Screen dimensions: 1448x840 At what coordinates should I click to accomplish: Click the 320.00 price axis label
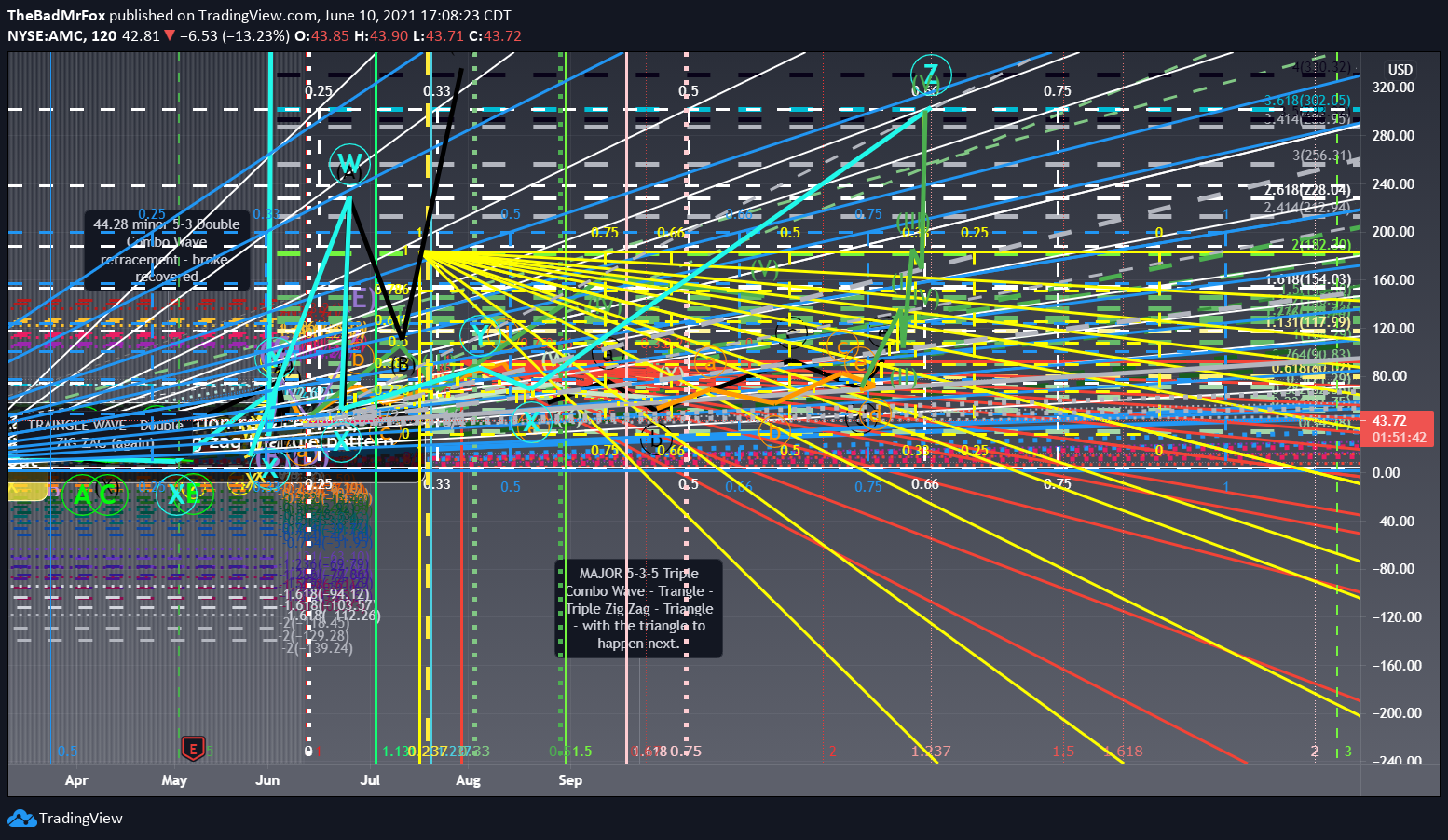[1393, 88]
